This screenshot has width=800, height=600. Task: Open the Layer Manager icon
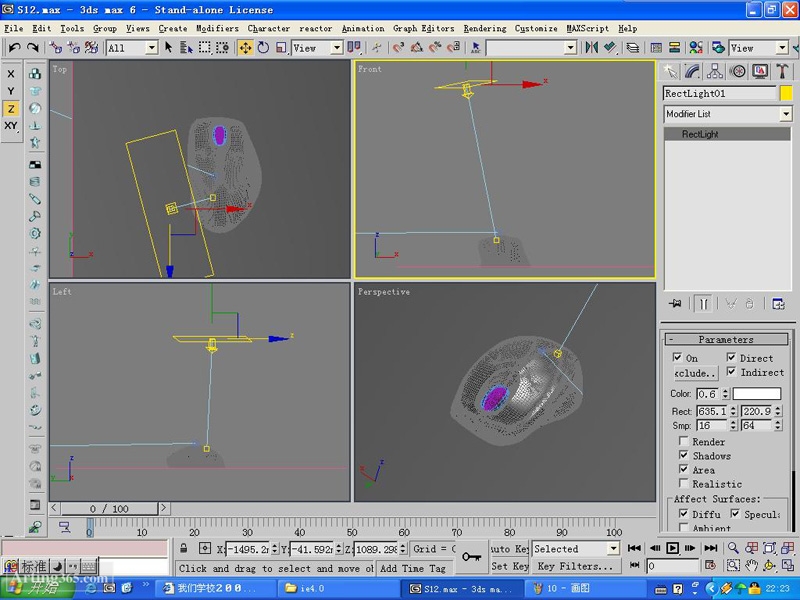pyautogui.click(x=632, y=47)
